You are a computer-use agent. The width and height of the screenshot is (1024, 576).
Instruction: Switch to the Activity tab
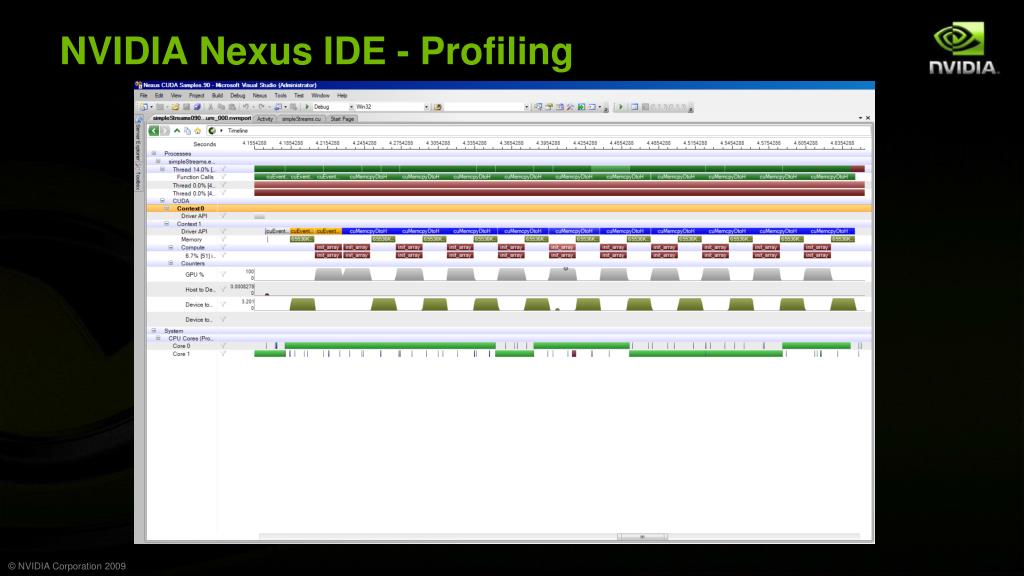[x=265, y=119]
